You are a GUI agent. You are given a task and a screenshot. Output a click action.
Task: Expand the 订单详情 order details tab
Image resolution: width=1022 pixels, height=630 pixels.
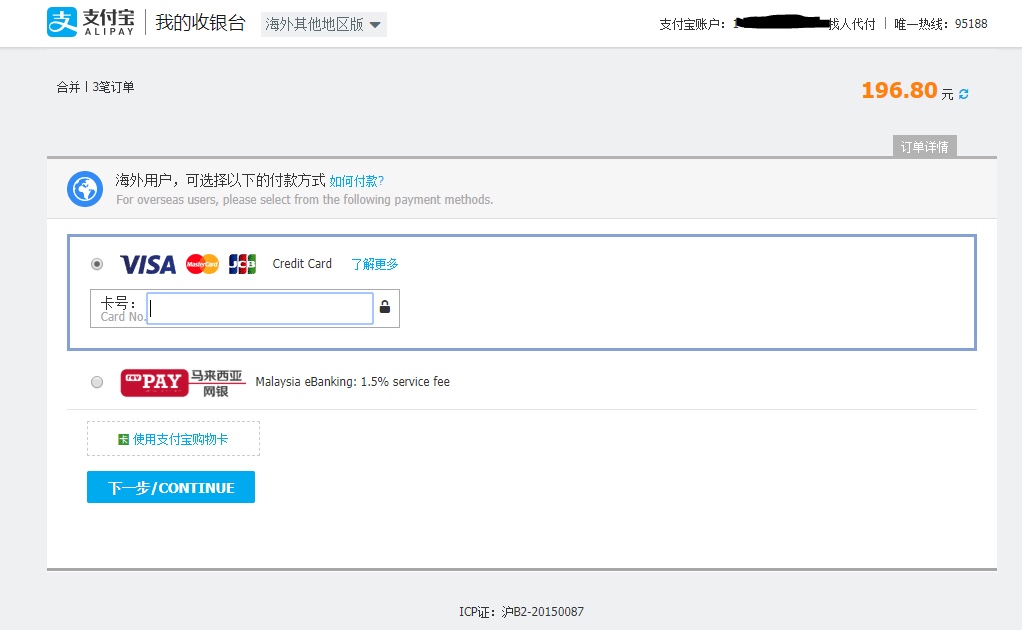[x=924, y=147]
